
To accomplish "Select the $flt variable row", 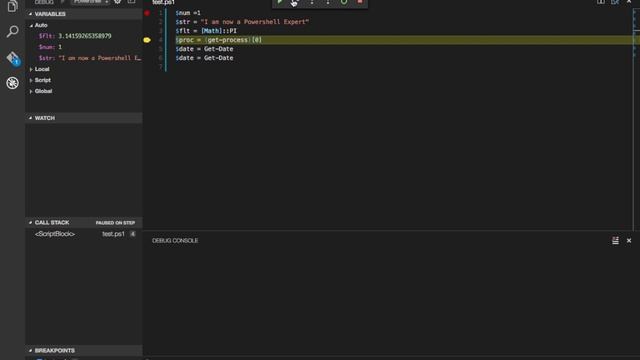I will [x=84, y=36].
